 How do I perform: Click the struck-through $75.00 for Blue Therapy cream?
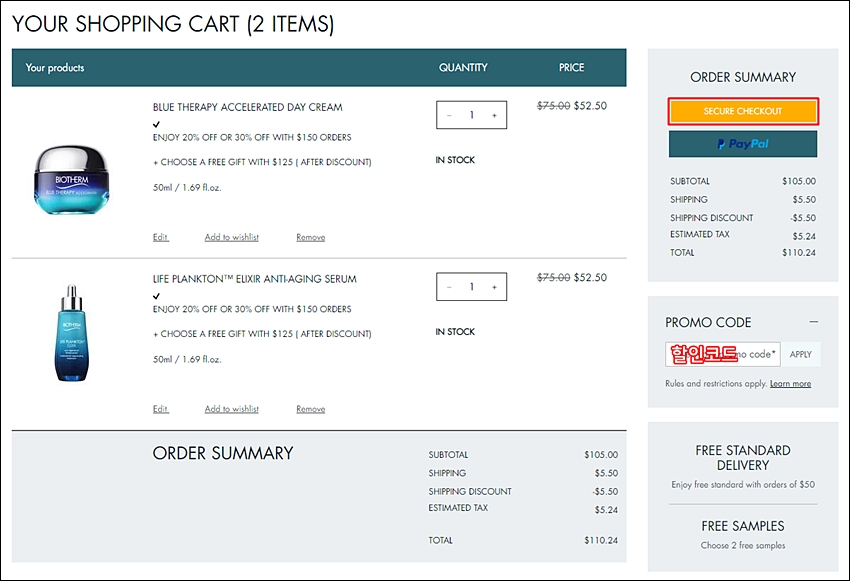(553, 106)
